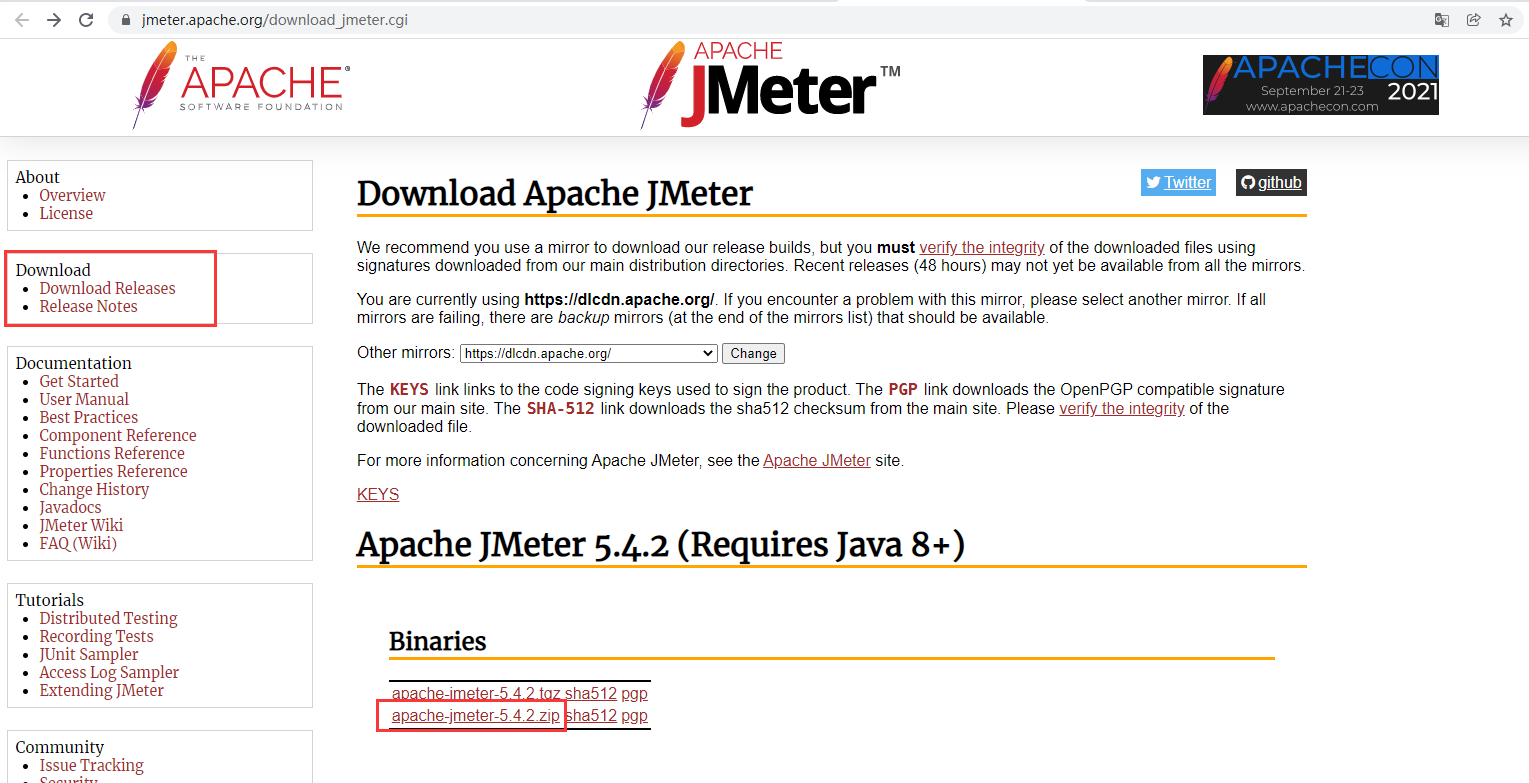Click 'verify the integrity' link after 'Please'
Screen dimensions: 1529x783
(x=1122, y=408)
